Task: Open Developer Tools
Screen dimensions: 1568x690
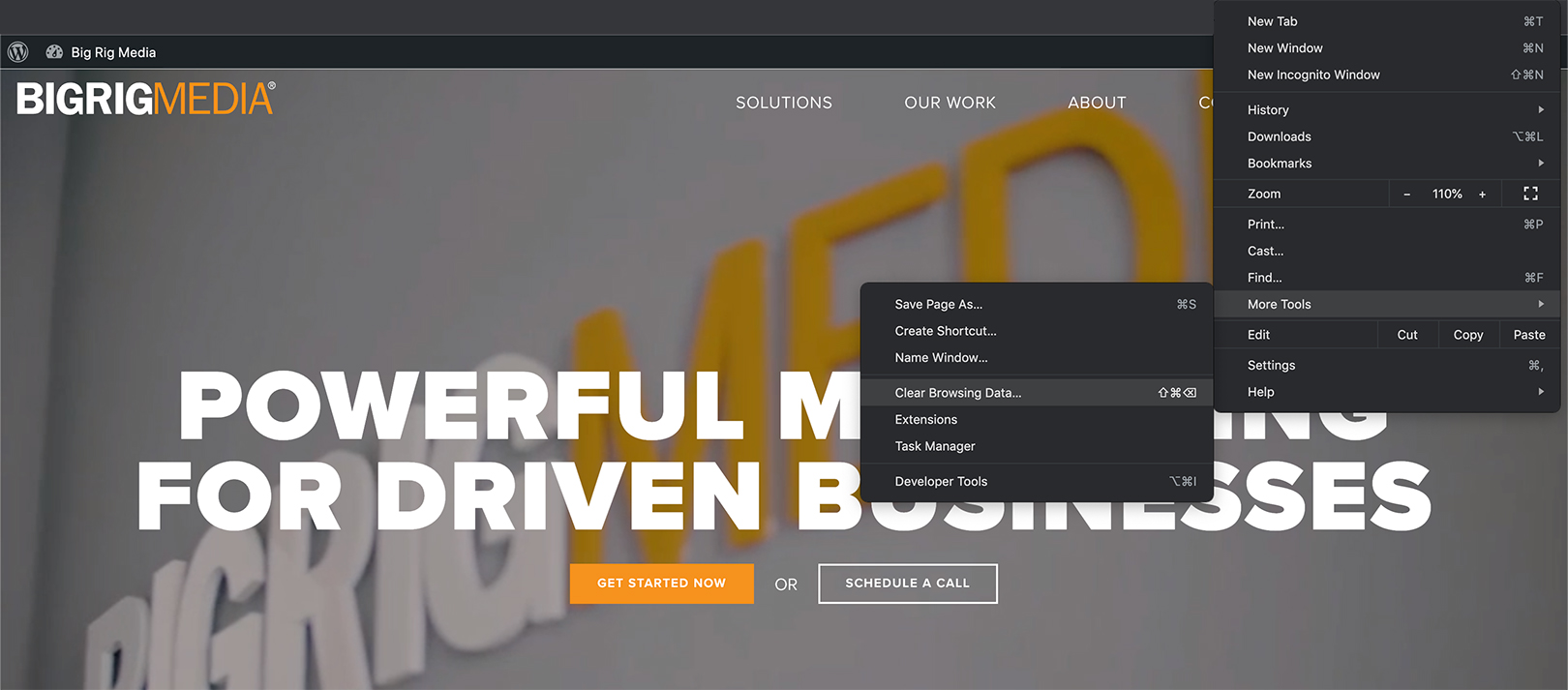Action: [1037, 481]
